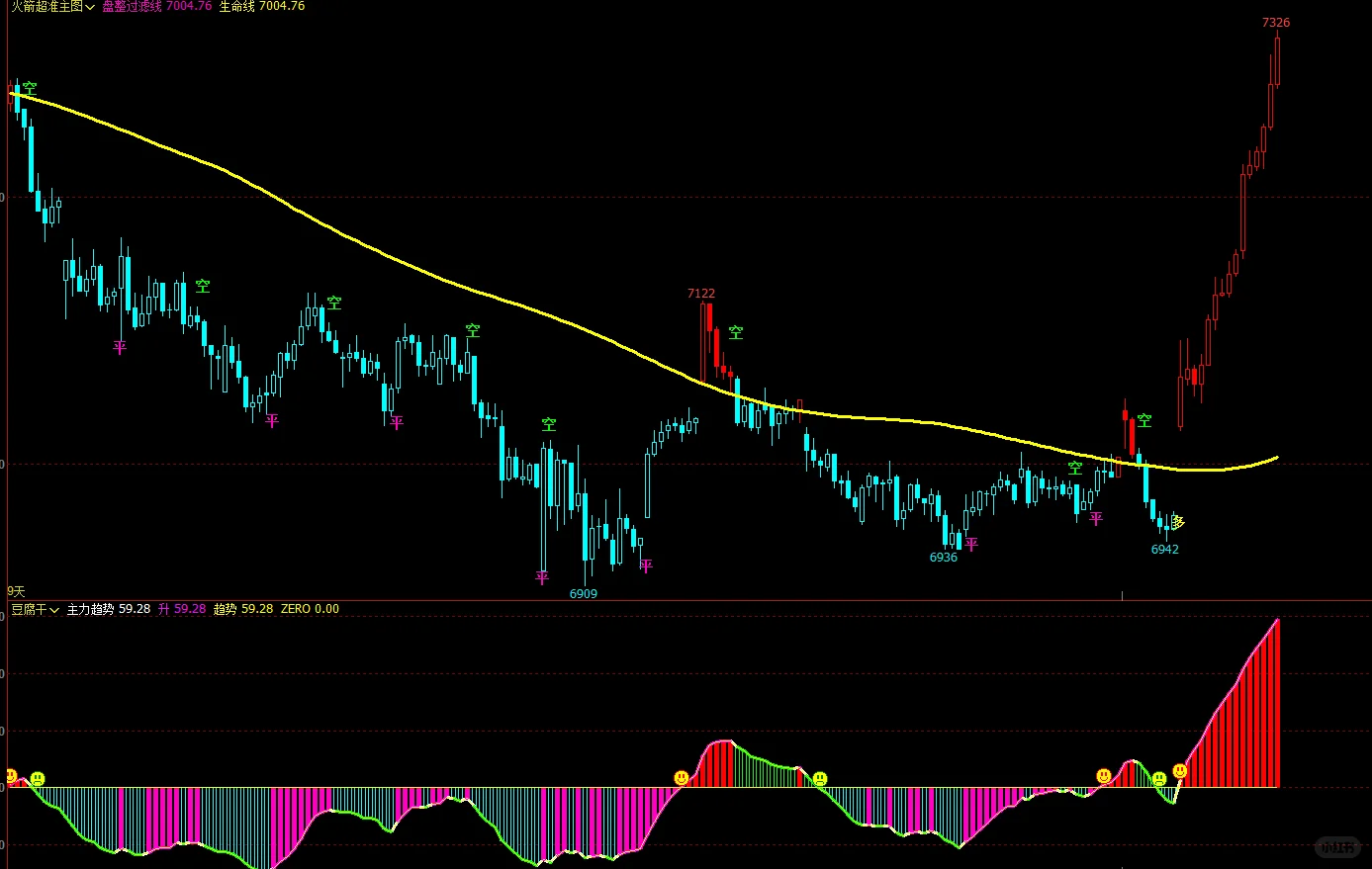This screenshot has height=869, width=1372.
Task: Click the 7326 high price label
Action: (x=1276, y=23)
